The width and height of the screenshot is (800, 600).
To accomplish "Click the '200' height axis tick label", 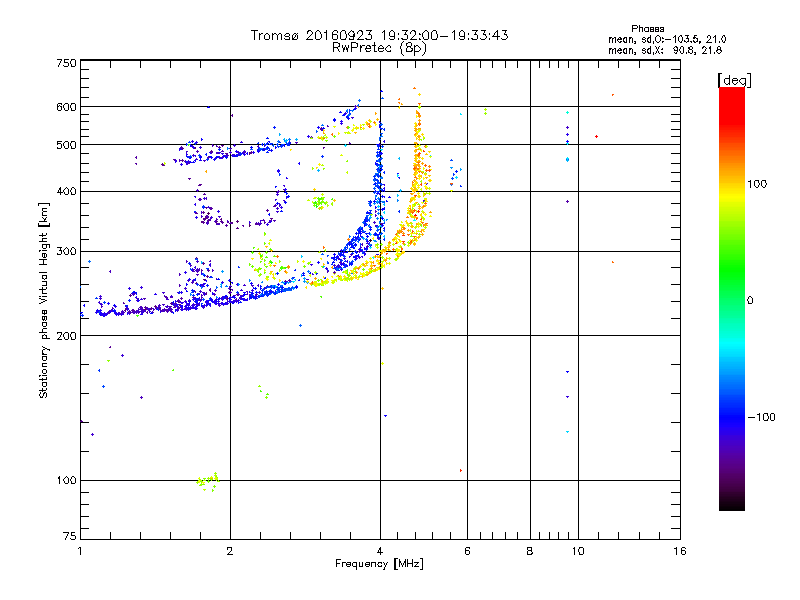I will point(67,336).
